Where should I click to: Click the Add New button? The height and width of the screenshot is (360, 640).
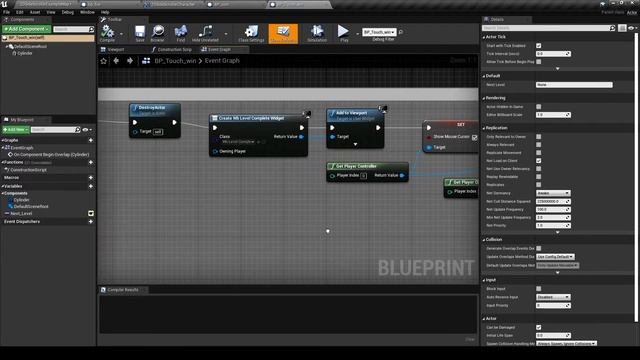click(16, 129)
